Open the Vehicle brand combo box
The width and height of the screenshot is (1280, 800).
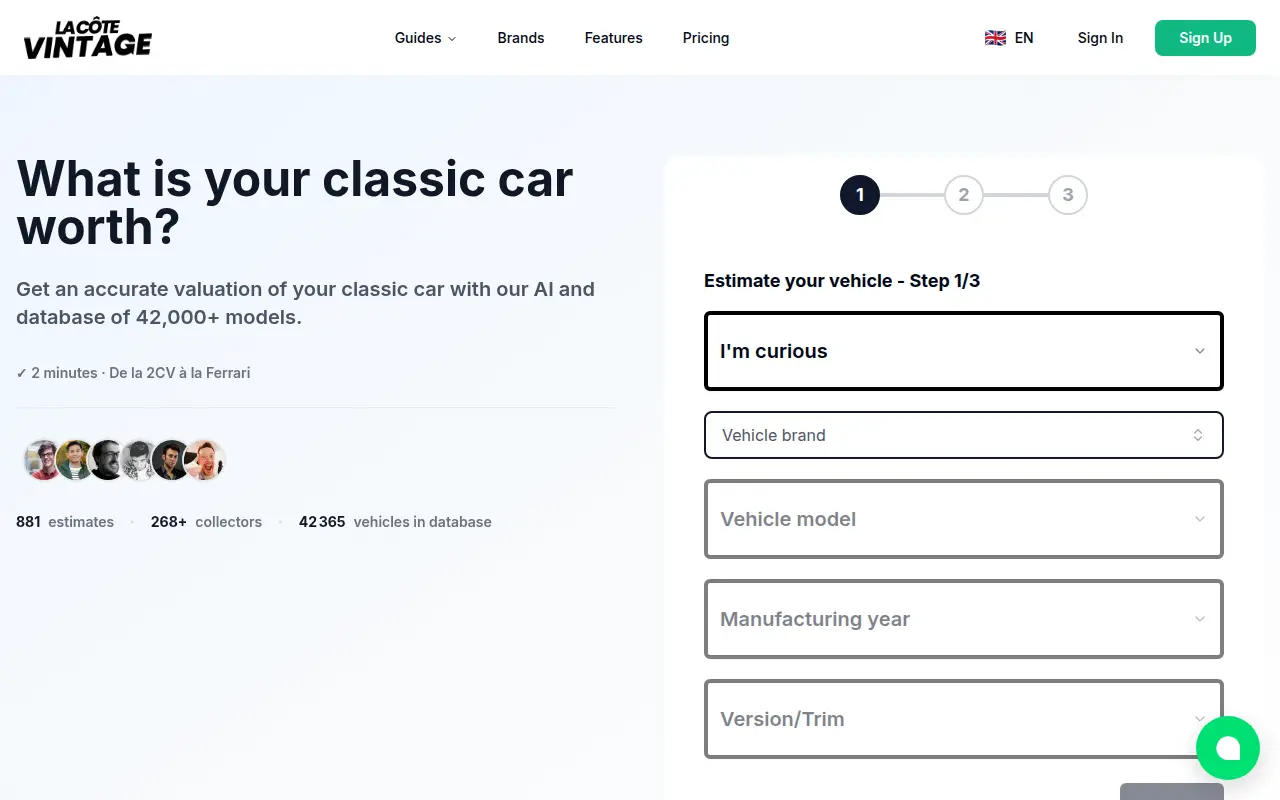click(964, 435)
